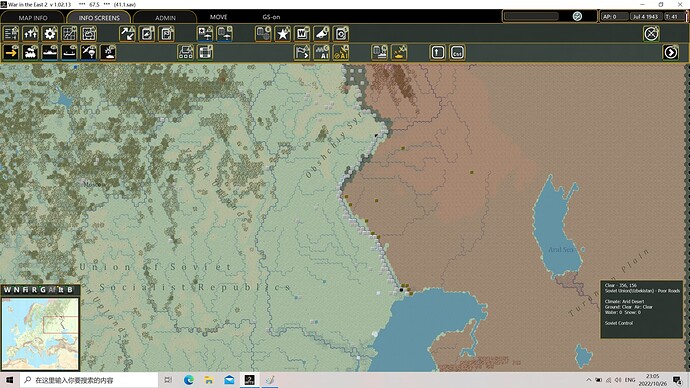690x388 pixels.
Task: Click the GS-on label in top bar
Action: tap(271, 17)
